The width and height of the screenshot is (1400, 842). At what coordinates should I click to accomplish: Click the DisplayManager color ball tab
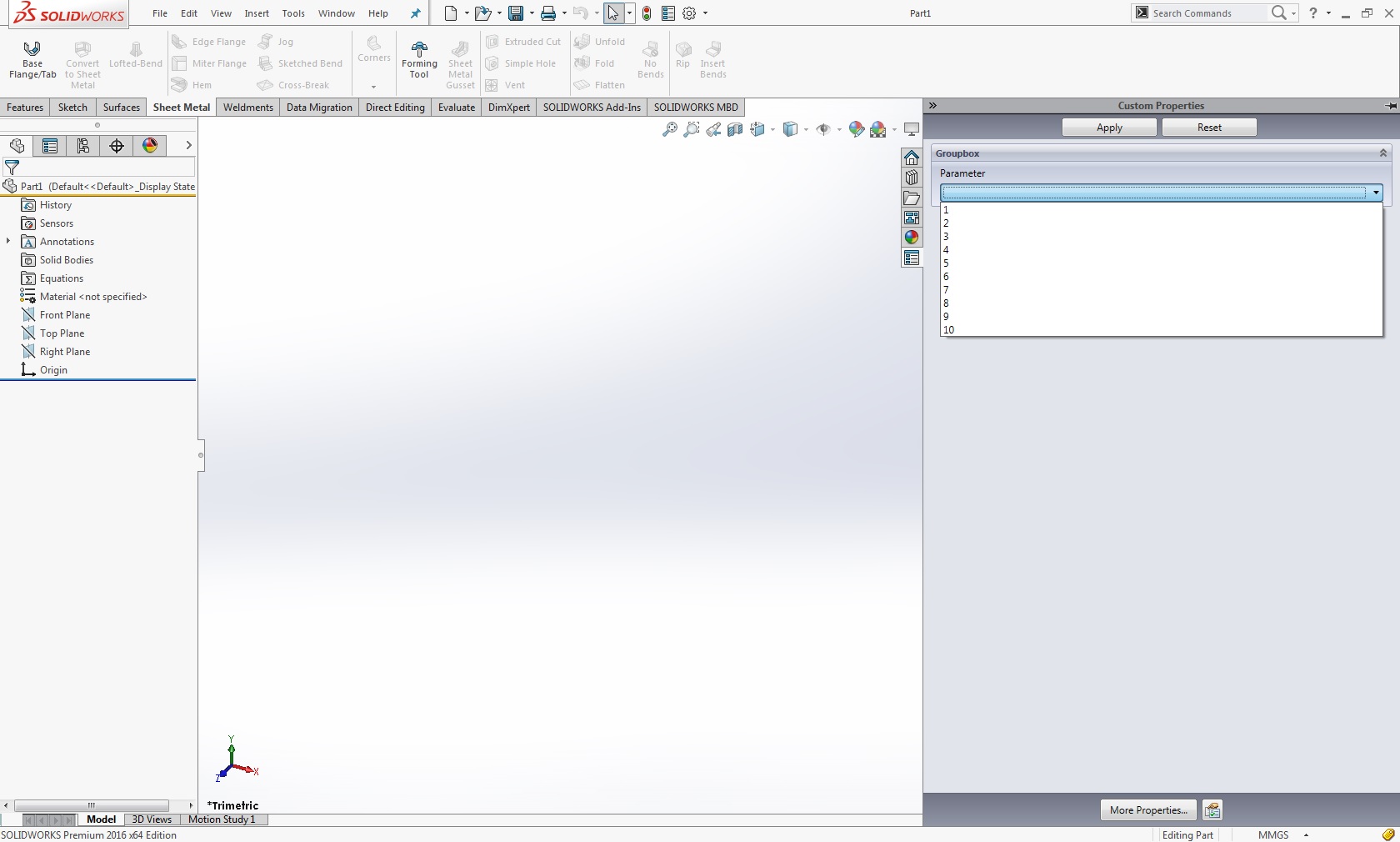tap(150, 146)
